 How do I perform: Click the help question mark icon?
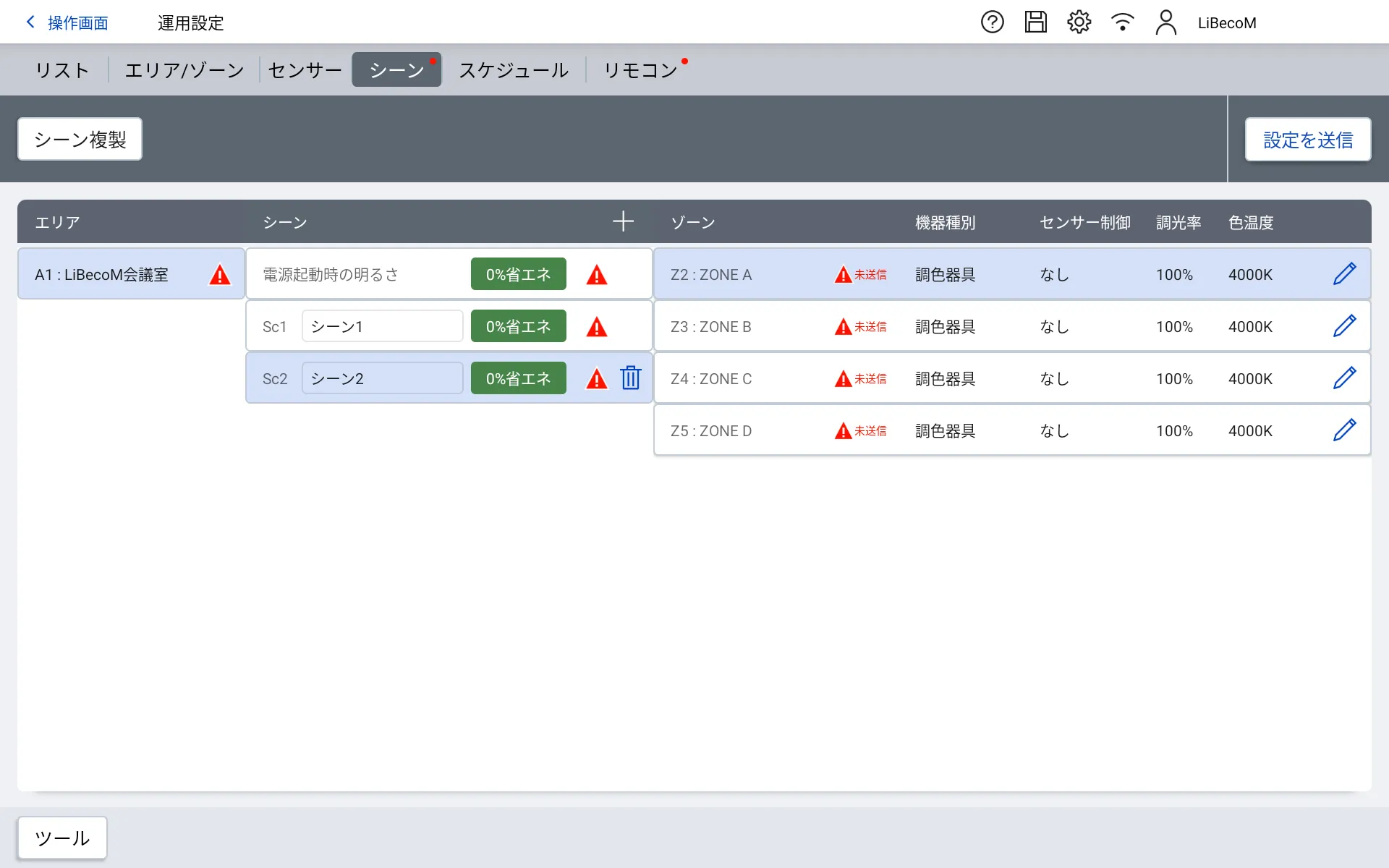pyautogui.click(x=992, y=22)
